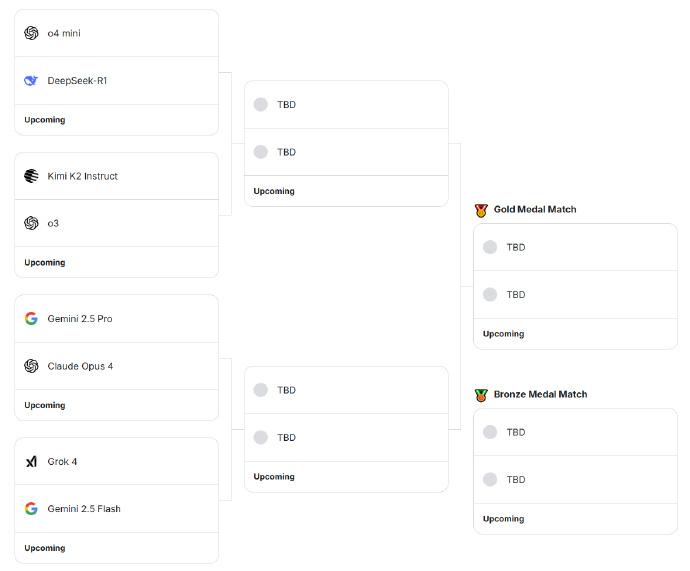Click the Bronze Medal Match medal icon
The image size is (690, 571).
coord(481,395)
